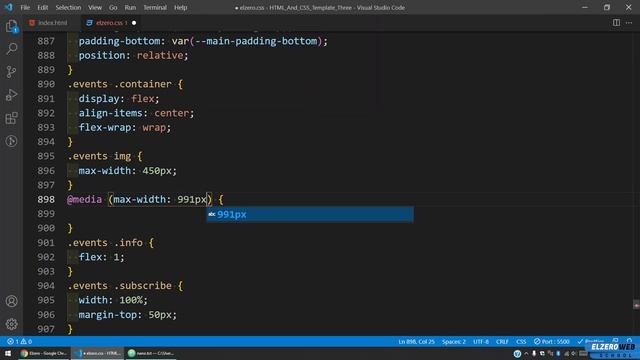
Task: Open the Accounts menu icon
Action: (x=11, y=301)
